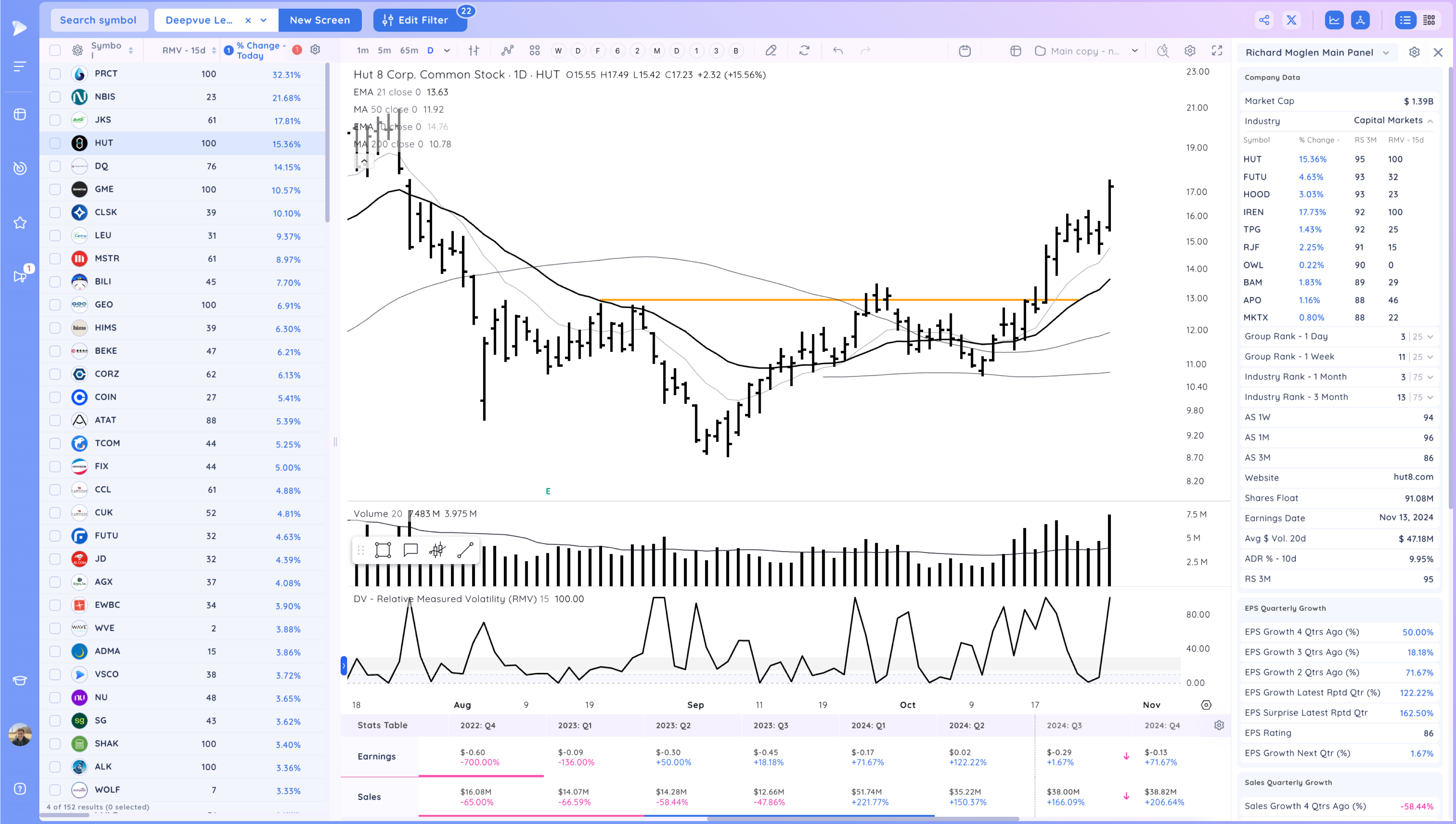
Task: Click the pencil draw icon in toolbar
Action: point(771,51)
